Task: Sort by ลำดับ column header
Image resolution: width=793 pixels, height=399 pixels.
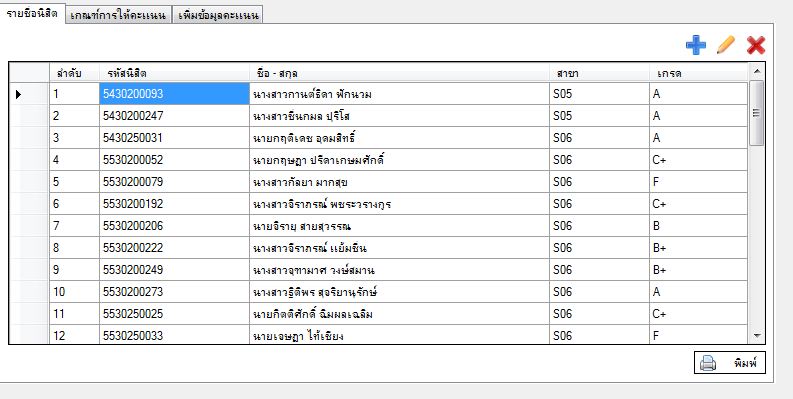Action: (74, 73)
